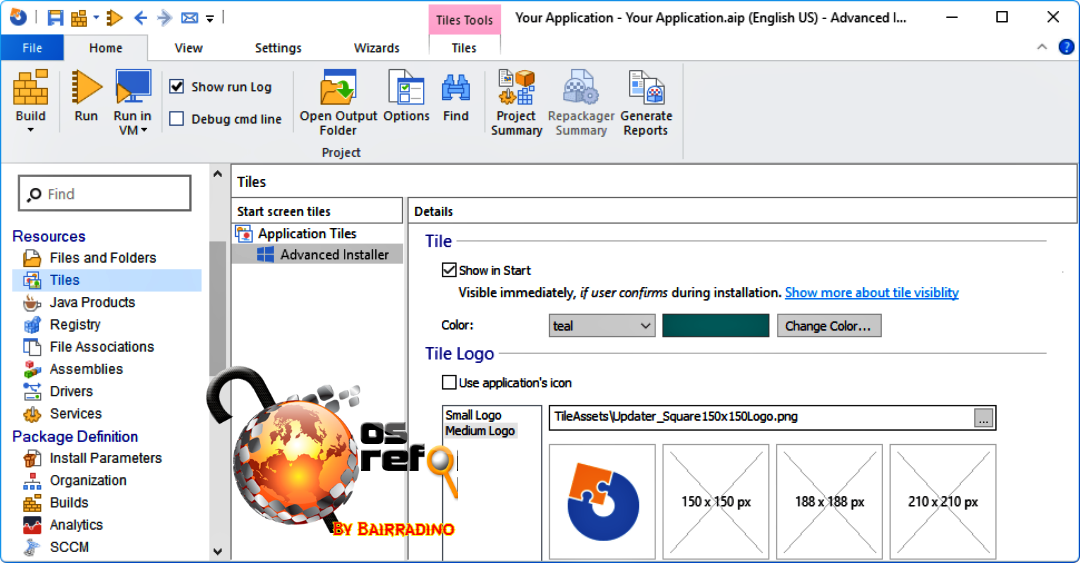Switch to Home ribbon tab
The width and height of the screenshot is (1080, 563).
point(105,48)
